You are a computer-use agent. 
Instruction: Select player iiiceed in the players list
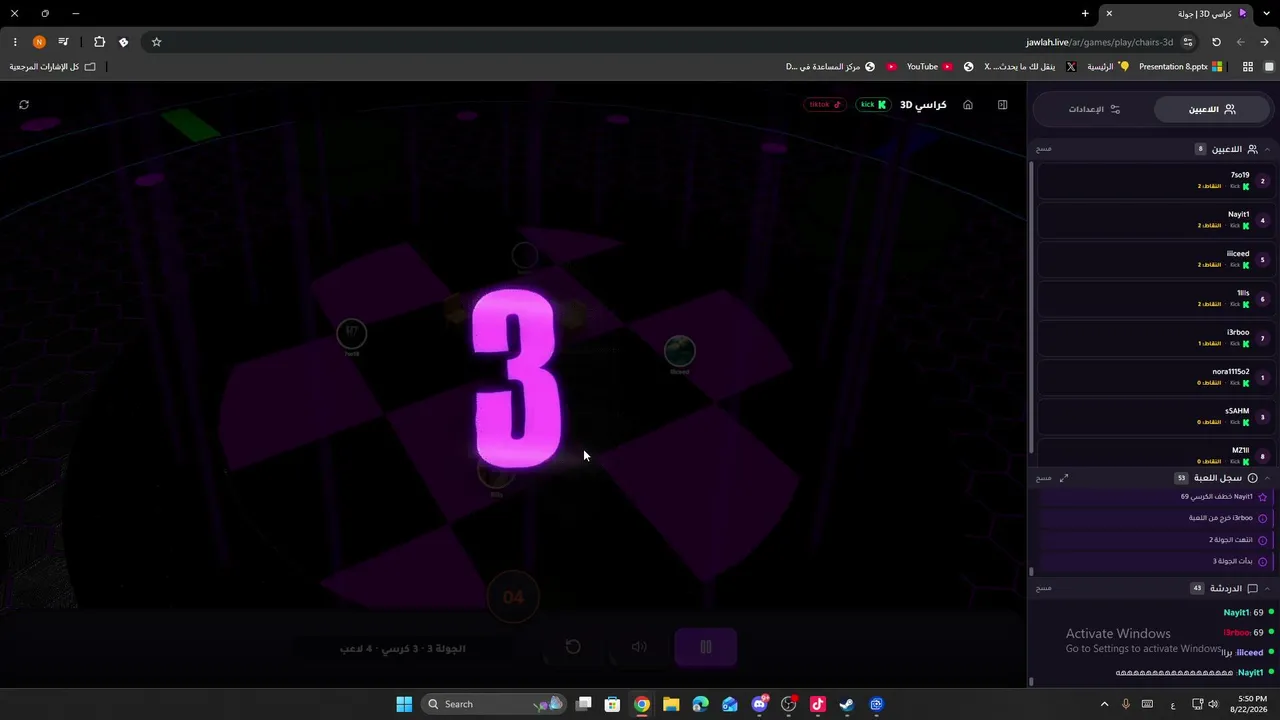1154,259
